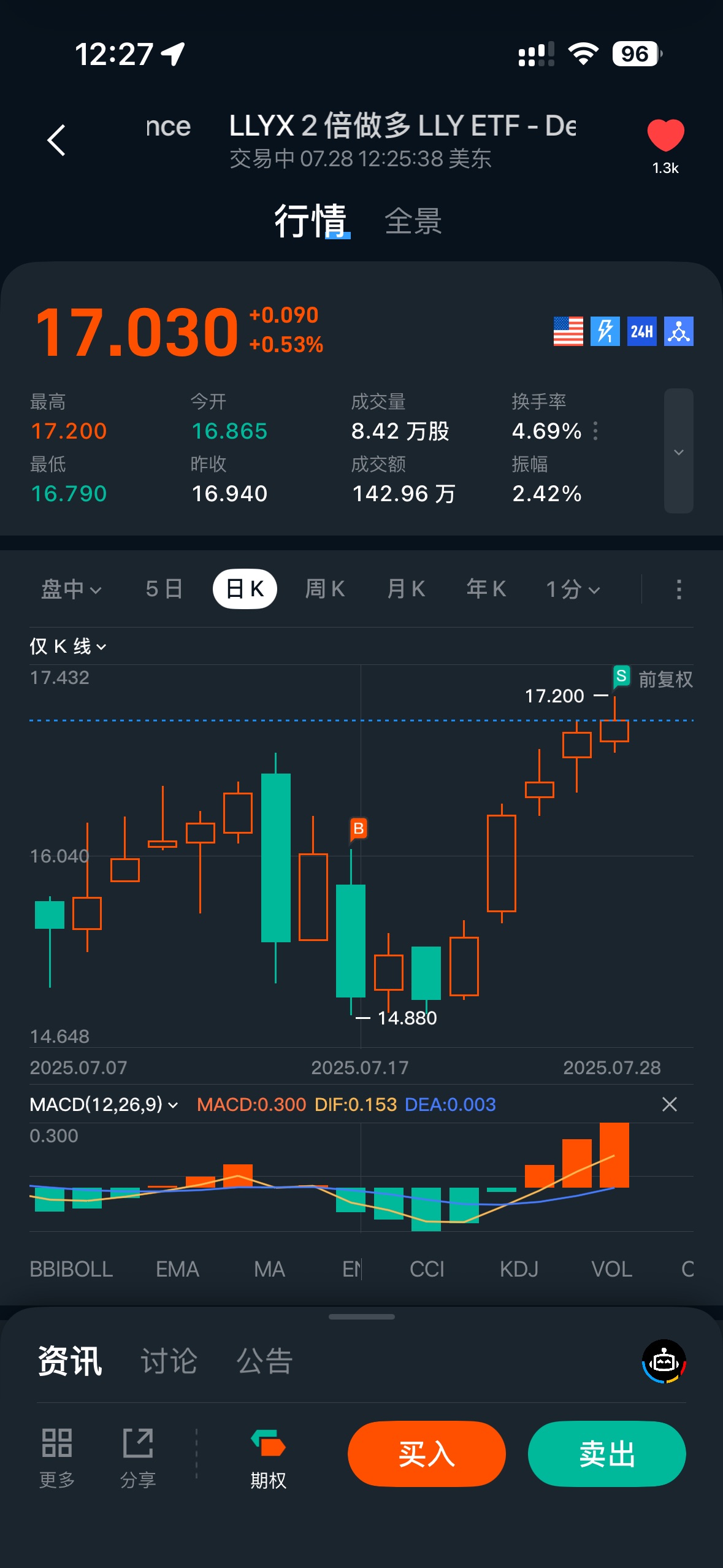
Task: Toggle the 前复权 adjustment setting
Action: click(665, 679)
